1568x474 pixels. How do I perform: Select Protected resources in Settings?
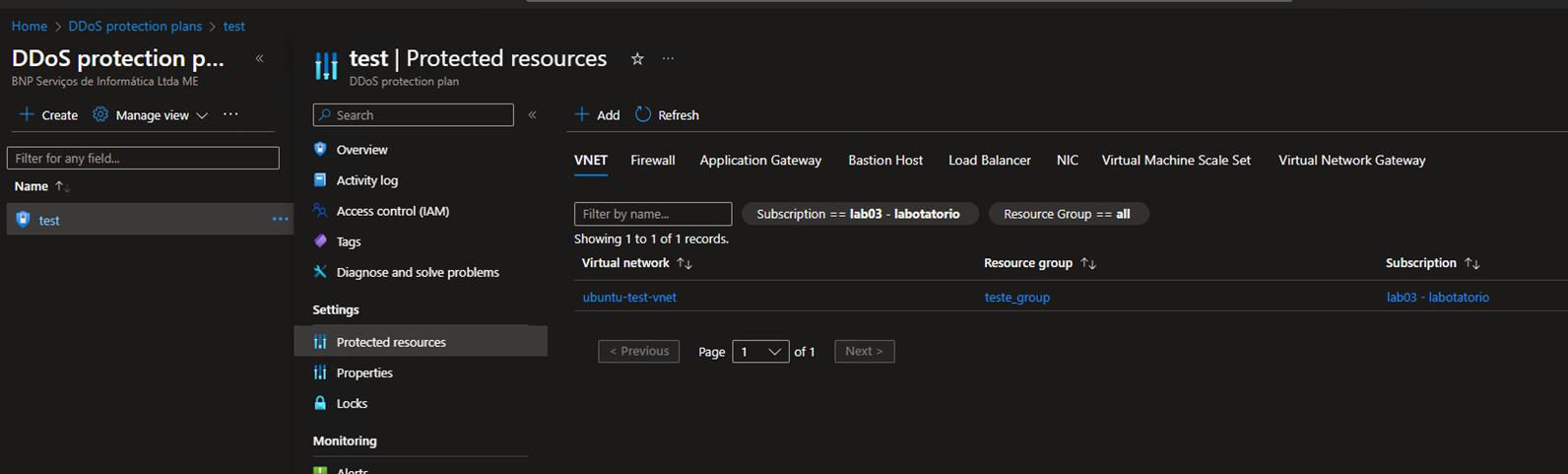point(421,341)
